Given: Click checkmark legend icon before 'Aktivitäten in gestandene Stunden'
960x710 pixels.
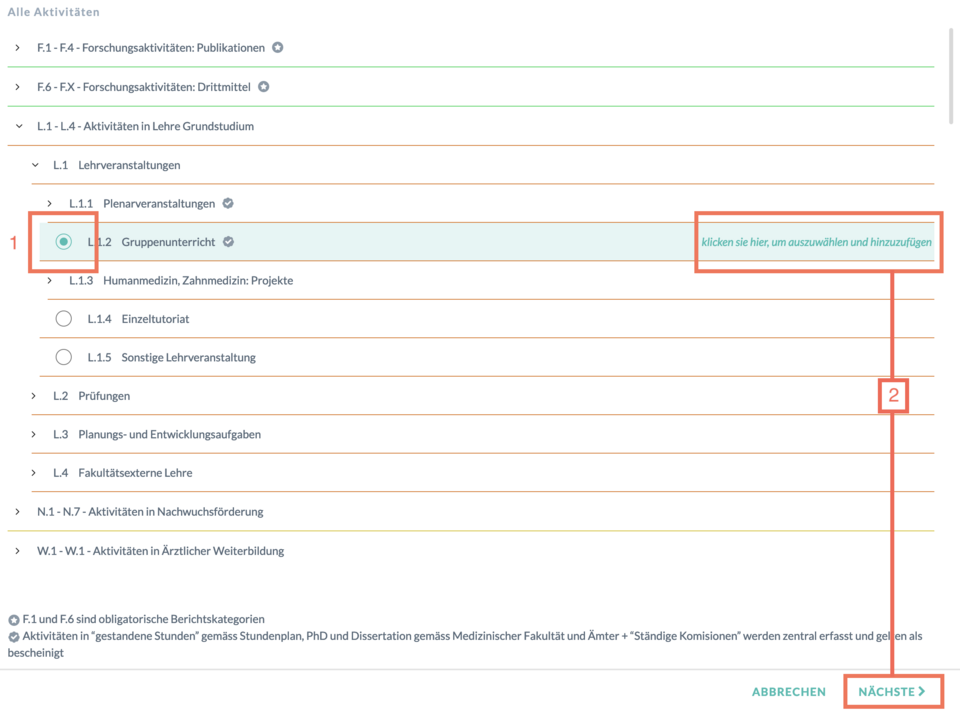Looking at the screenshot, I should (13, 637).
